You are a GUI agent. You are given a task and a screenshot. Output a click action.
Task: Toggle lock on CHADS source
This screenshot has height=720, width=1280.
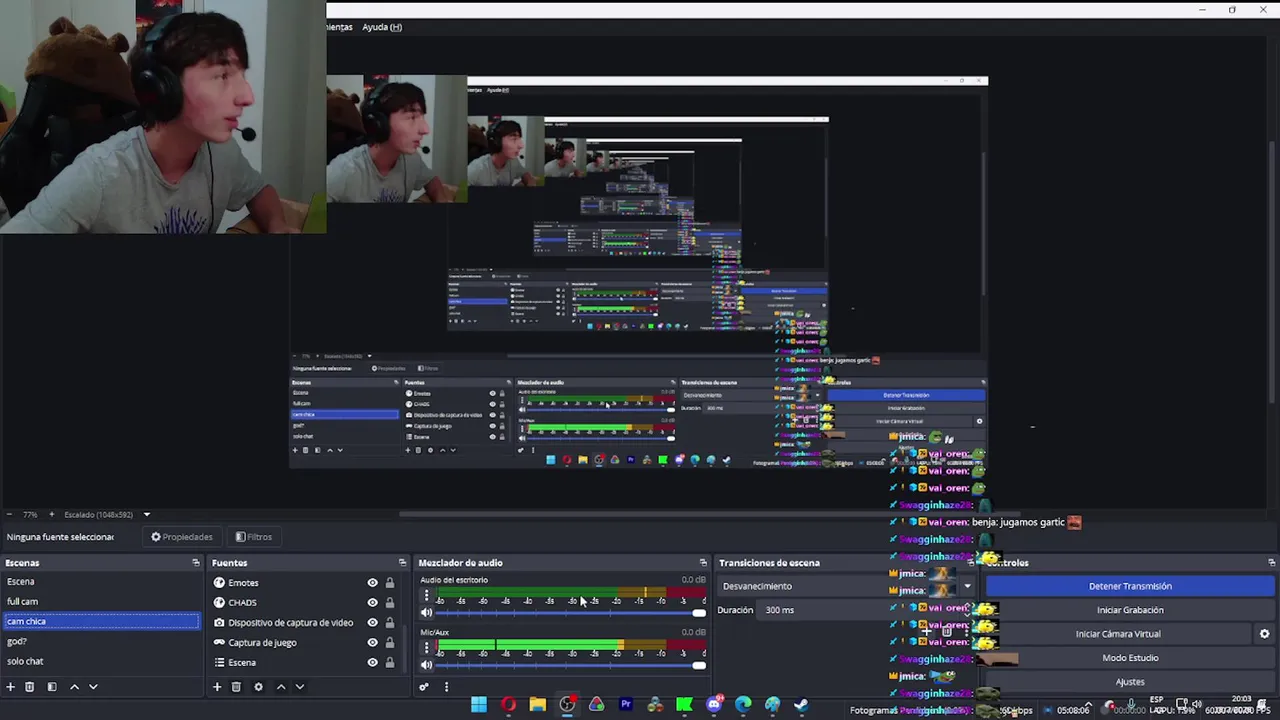(390, 603)
